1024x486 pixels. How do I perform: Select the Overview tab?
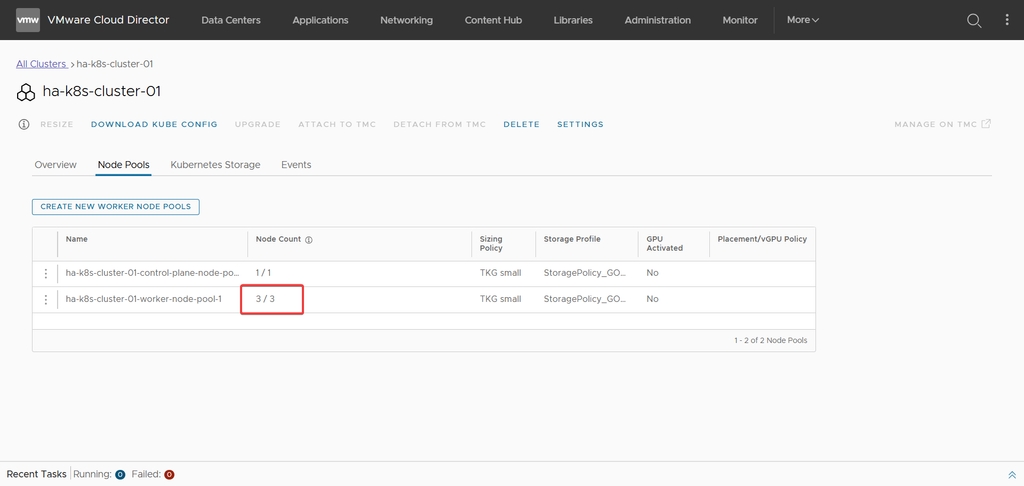[x=55, y=165]
